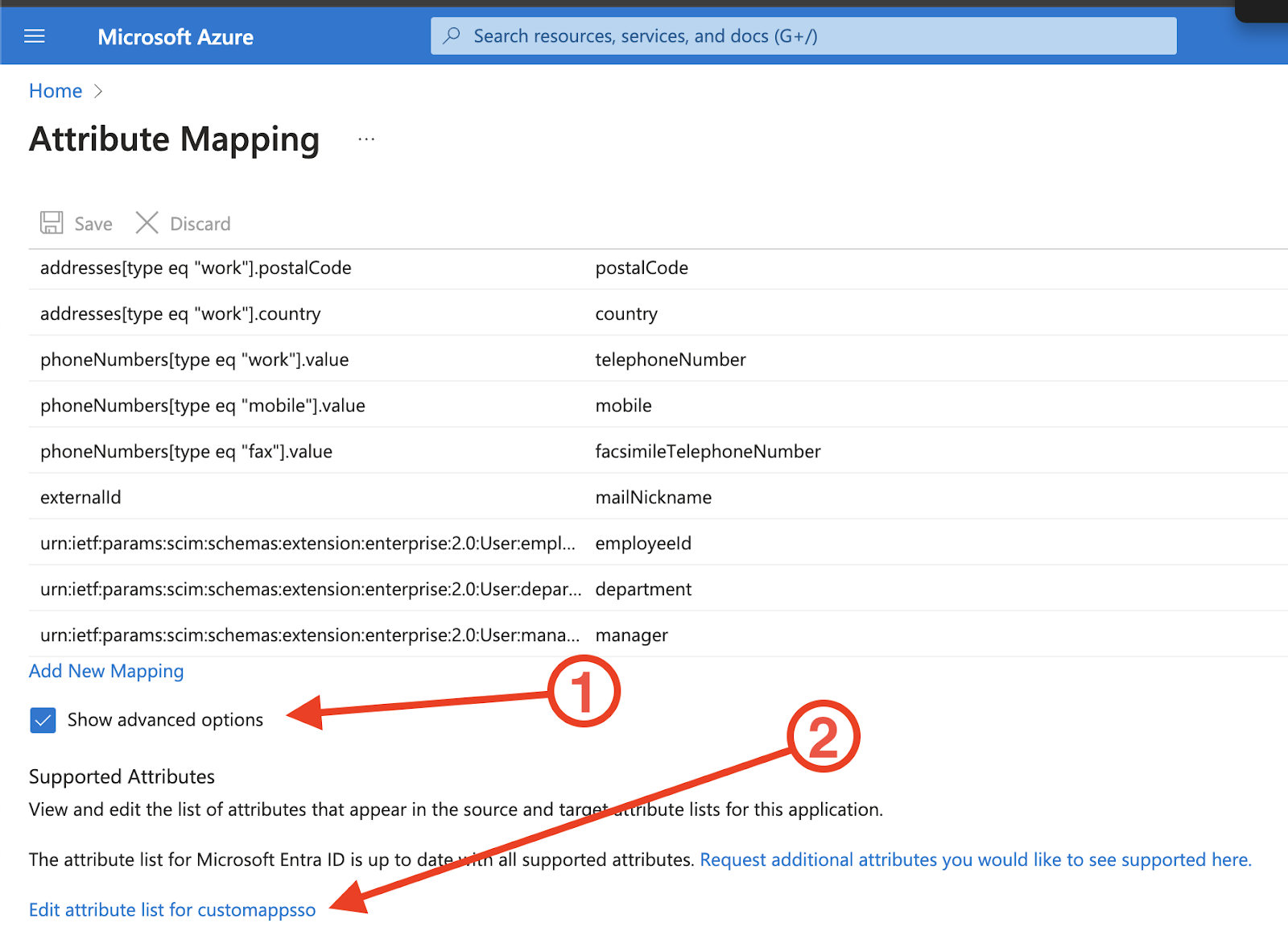Select the manager attribute mapping row
1288x927 pixels.
[658, 635]
